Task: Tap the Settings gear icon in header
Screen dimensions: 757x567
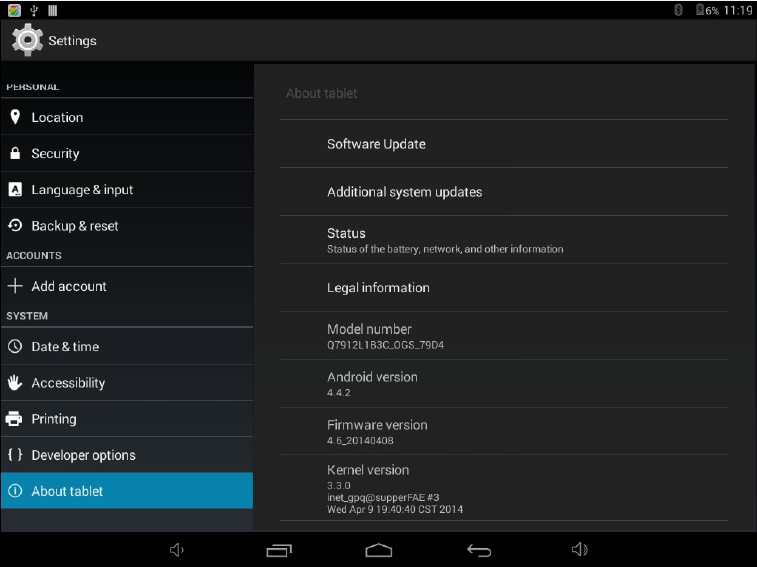Action: (28, 40)
